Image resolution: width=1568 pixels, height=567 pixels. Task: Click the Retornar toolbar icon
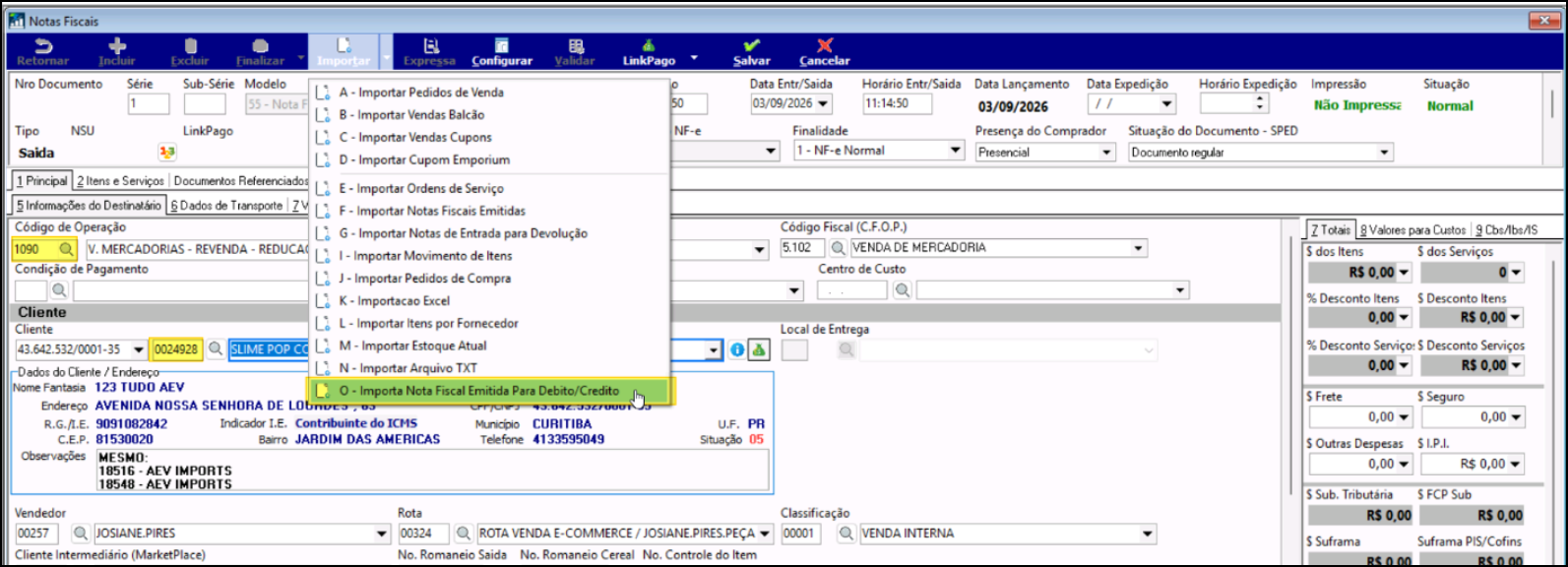43,46
